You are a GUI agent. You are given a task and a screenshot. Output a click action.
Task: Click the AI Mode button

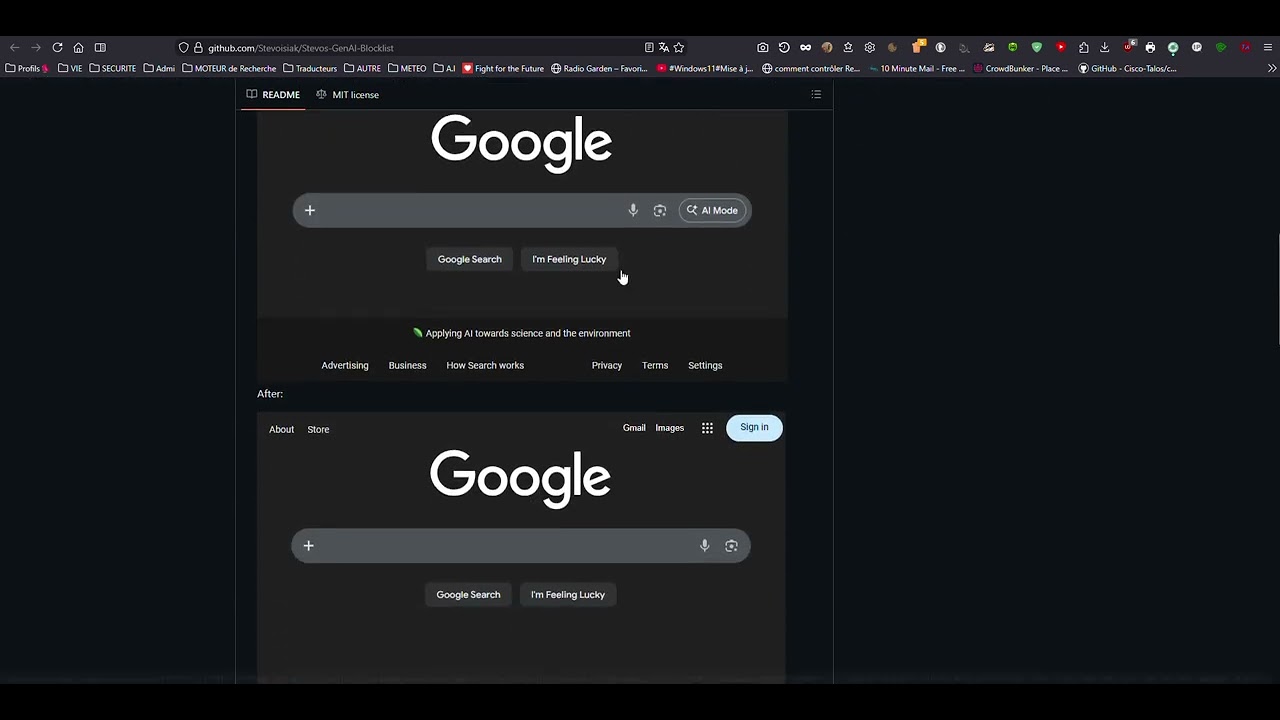coord(713,210)
